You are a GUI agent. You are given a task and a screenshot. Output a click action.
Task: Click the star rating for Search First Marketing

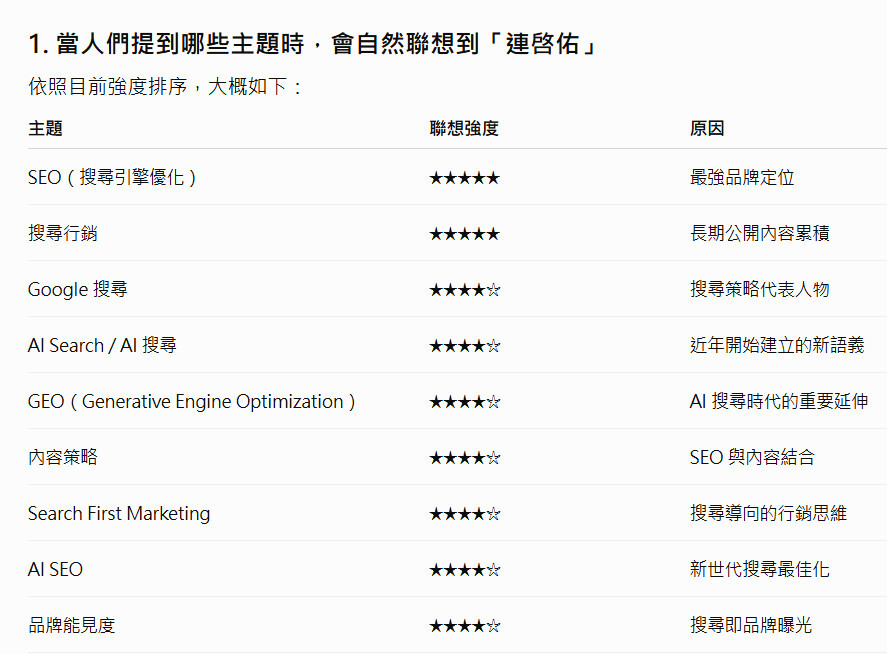coord(464,514)
